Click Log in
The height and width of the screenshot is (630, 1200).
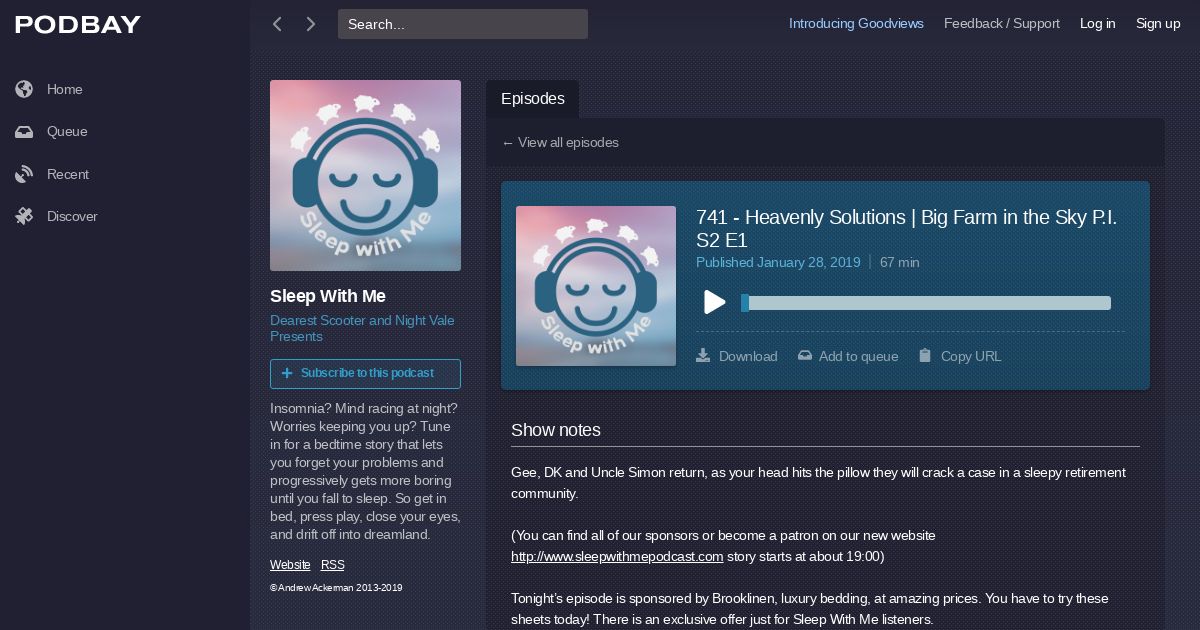pyautogui.click(x=1097, y=24)
